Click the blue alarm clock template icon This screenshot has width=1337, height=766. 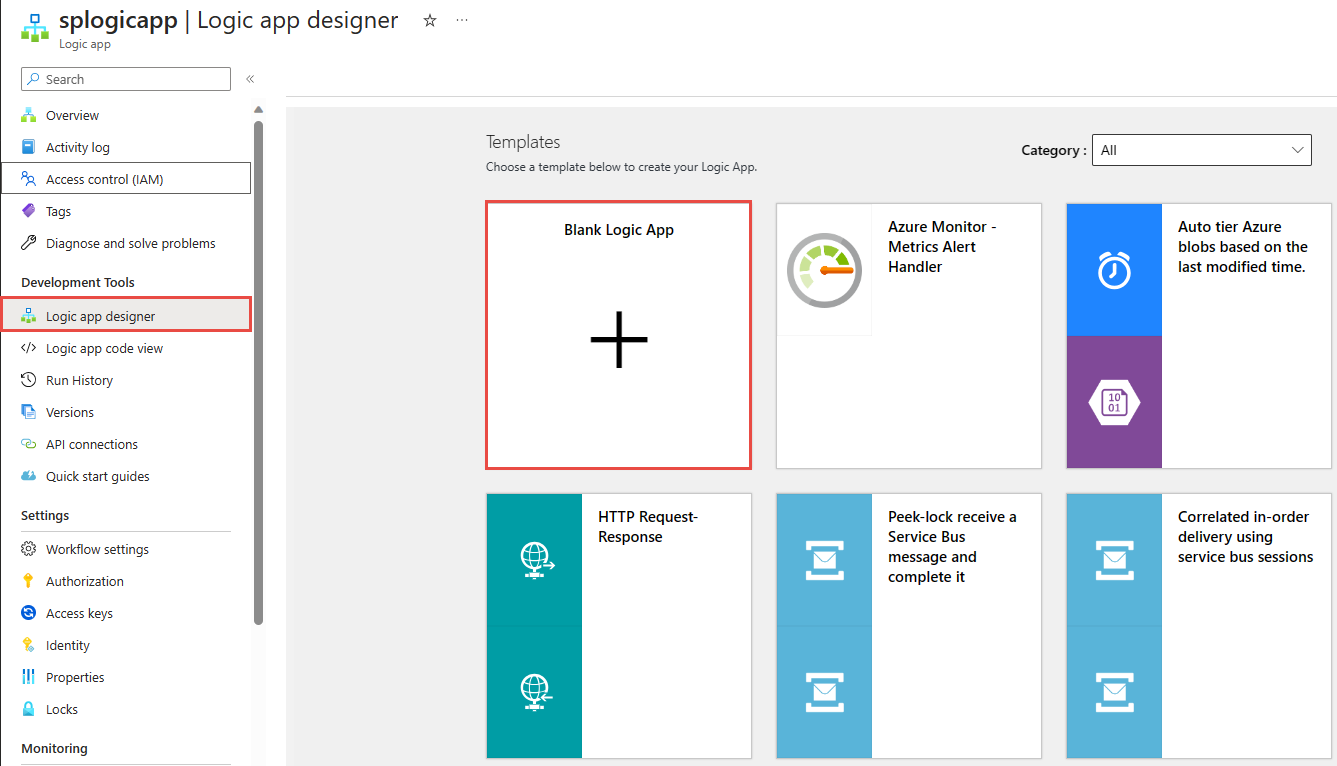point(1114,270)
